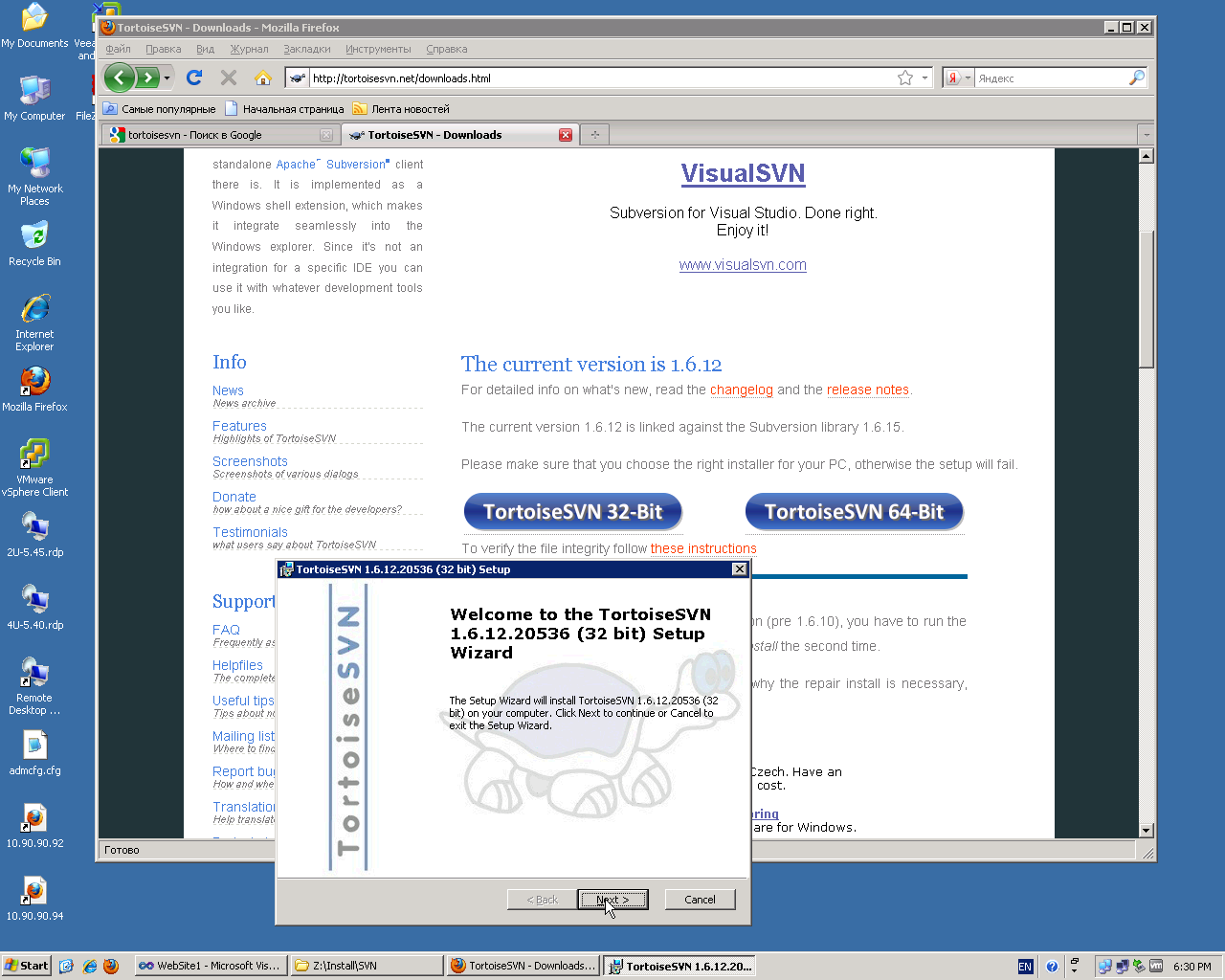Click Show Desktop in Quick Launch
The height and width of the screenshot is (980, 1225).
(66, 966)
